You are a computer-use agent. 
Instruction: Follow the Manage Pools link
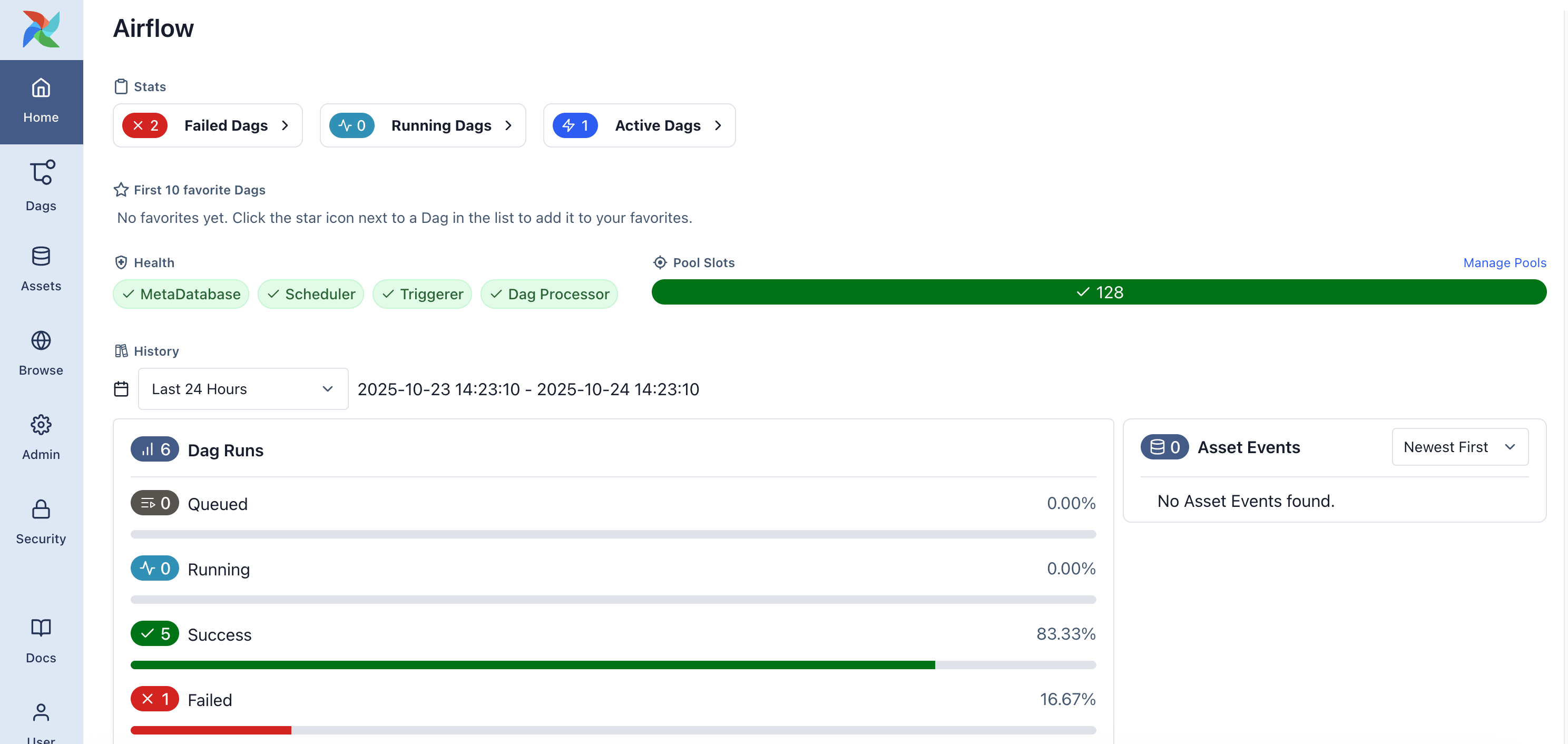pos(1504,262)
